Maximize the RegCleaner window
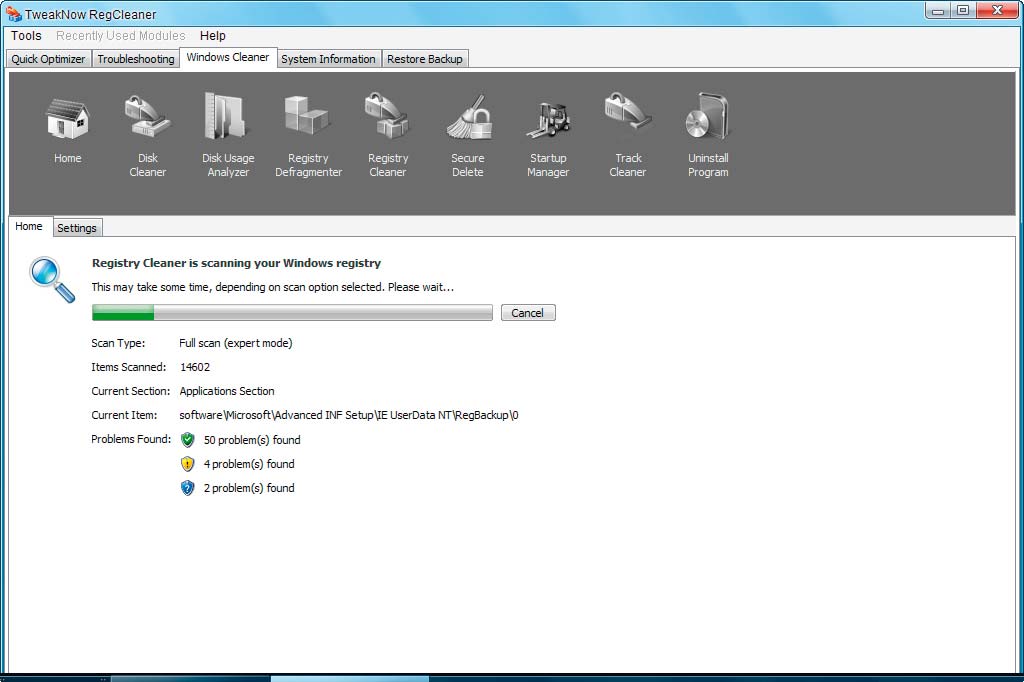 (x=963, y=11)
